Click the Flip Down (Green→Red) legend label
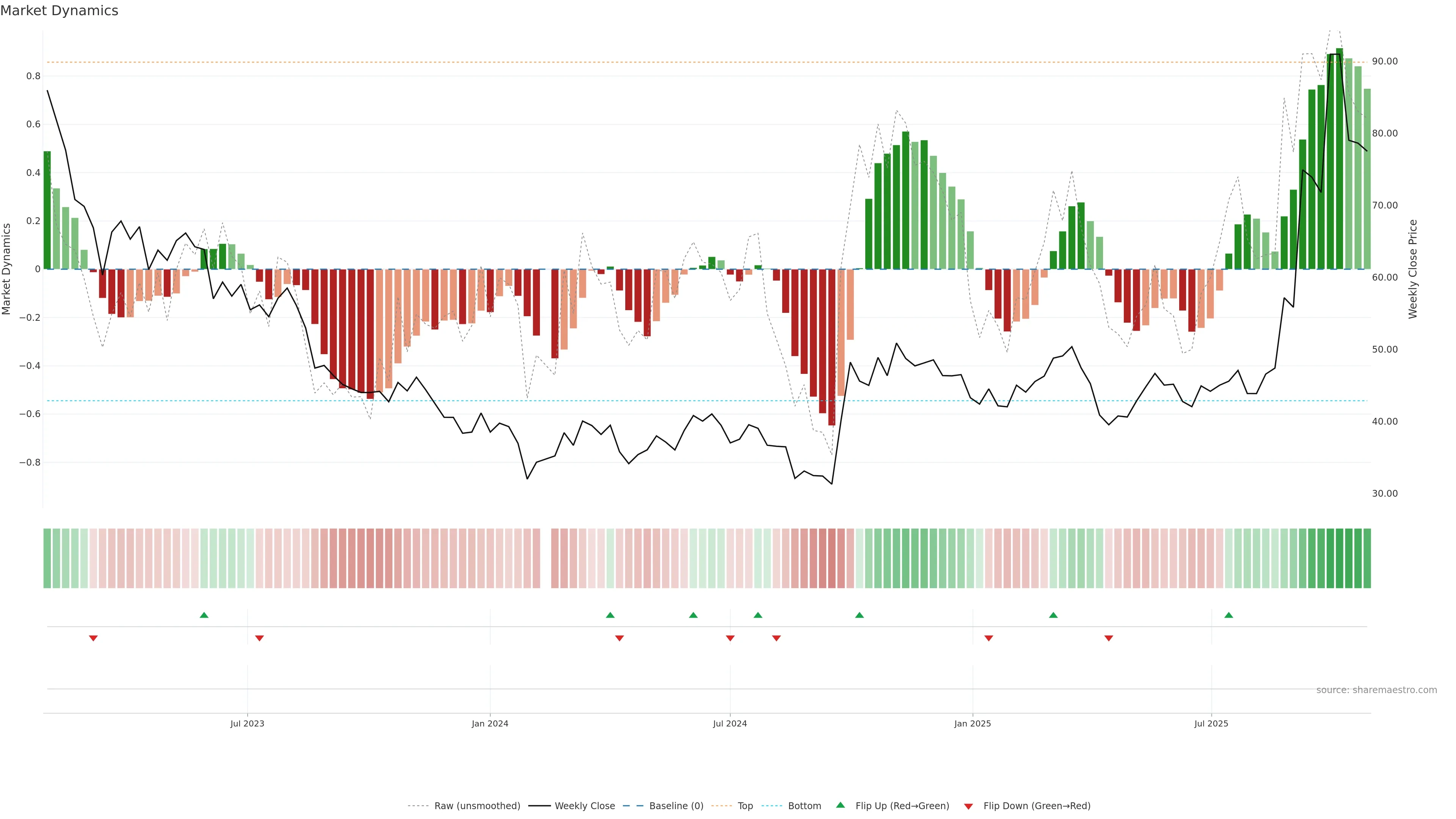Screen dimensions: 1456x819 click(1037, 805)
